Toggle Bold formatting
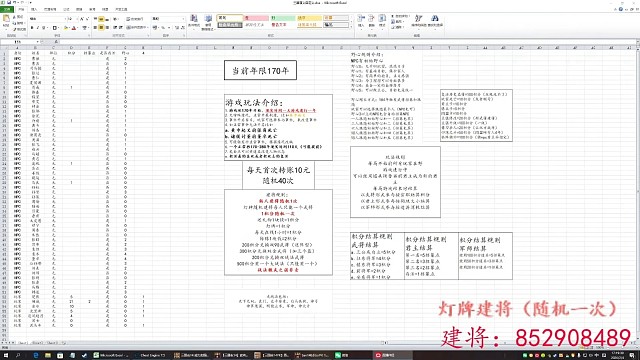The image size is (640, 360). pyautogui.click(x=32, y=28)
